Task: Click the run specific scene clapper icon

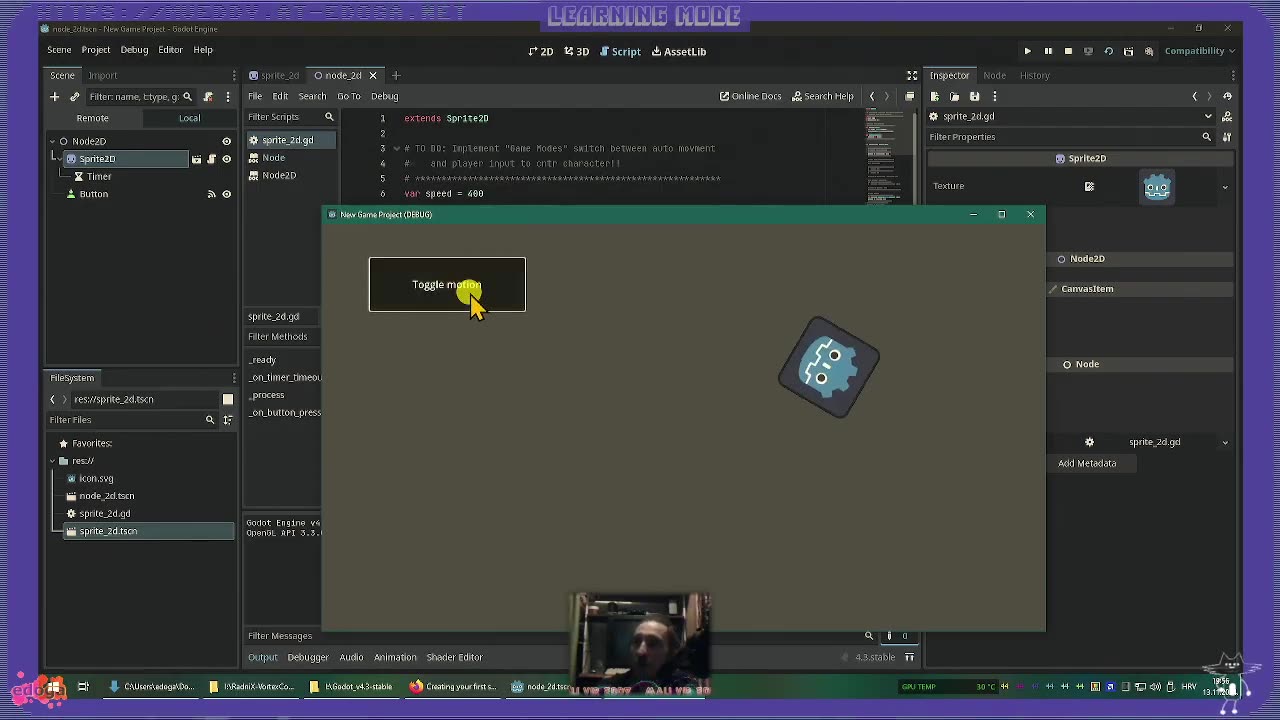Action: point(1128,51)
